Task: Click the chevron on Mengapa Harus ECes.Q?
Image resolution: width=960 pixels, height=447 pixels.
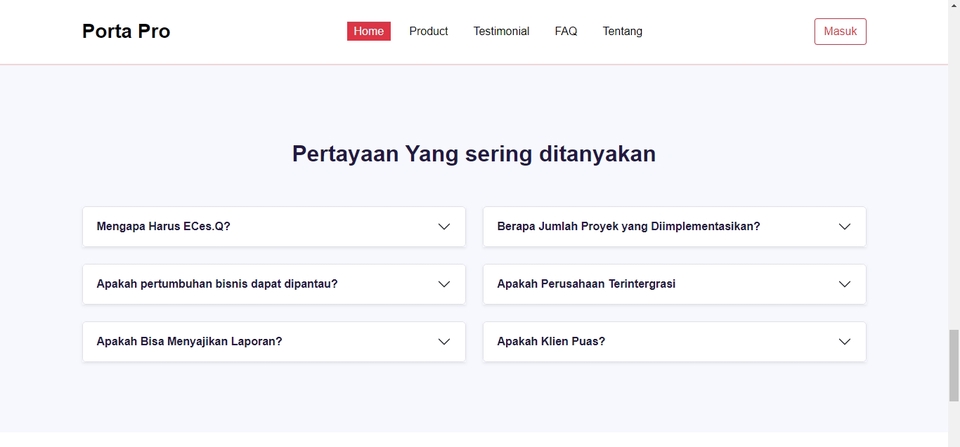Action: 444,227
